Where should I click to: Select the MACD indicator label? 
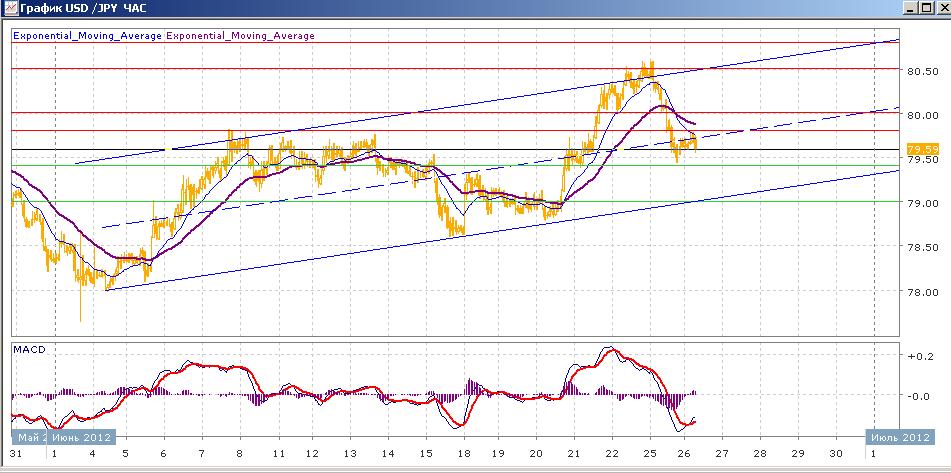pos(29,350)
